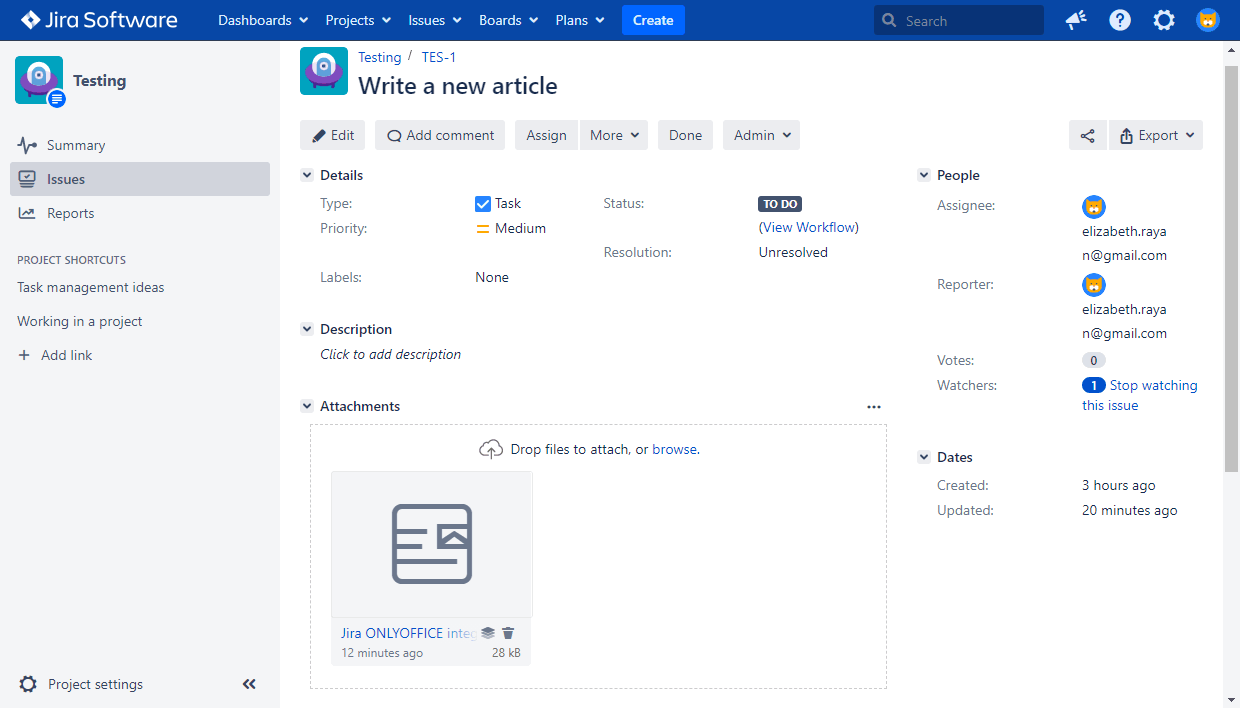Viewport: 1240px width, 708px height.
Task: Open the Help question mark icon
Action: pyautogui.click(x=1119, y=19)
